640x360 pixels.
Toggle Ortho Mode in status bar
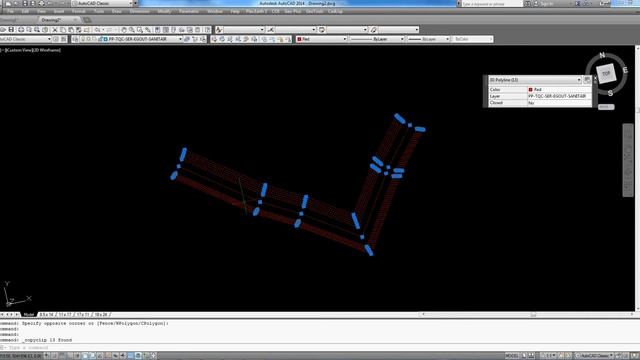[x=69, y=356]
